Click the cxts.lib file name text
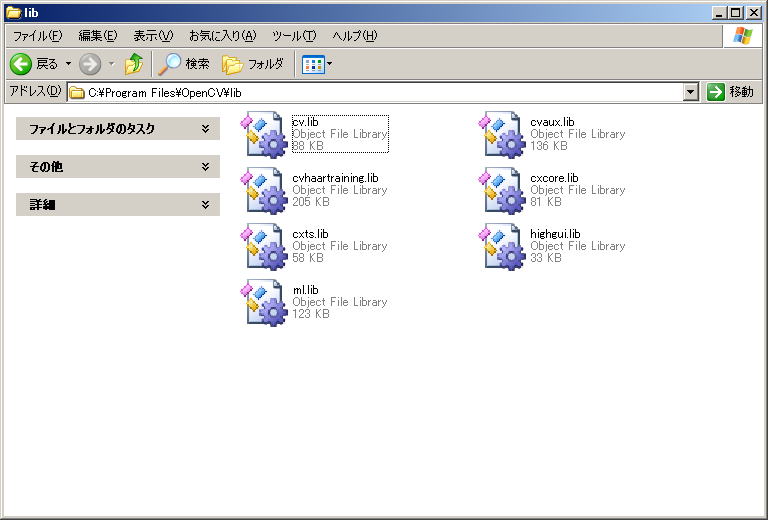This screenshot has height=520, width=768. [310, 234]
